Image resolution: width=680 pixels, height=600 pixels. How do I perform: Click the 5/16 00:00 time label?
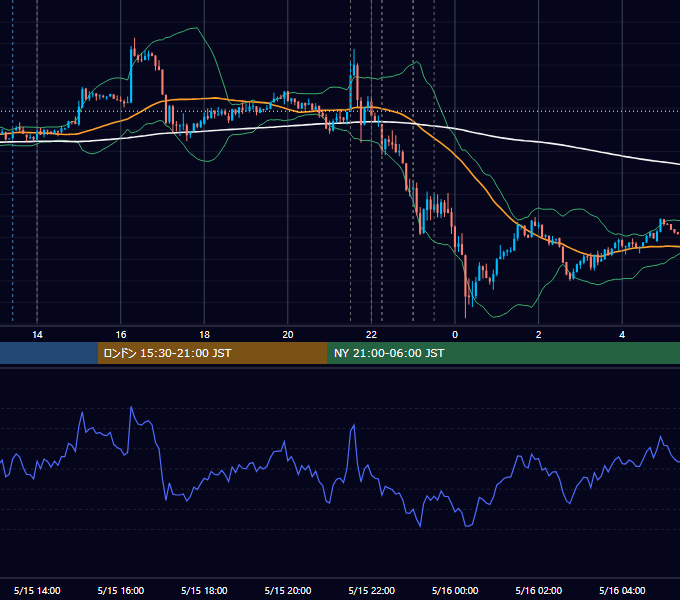click(455, 590)
